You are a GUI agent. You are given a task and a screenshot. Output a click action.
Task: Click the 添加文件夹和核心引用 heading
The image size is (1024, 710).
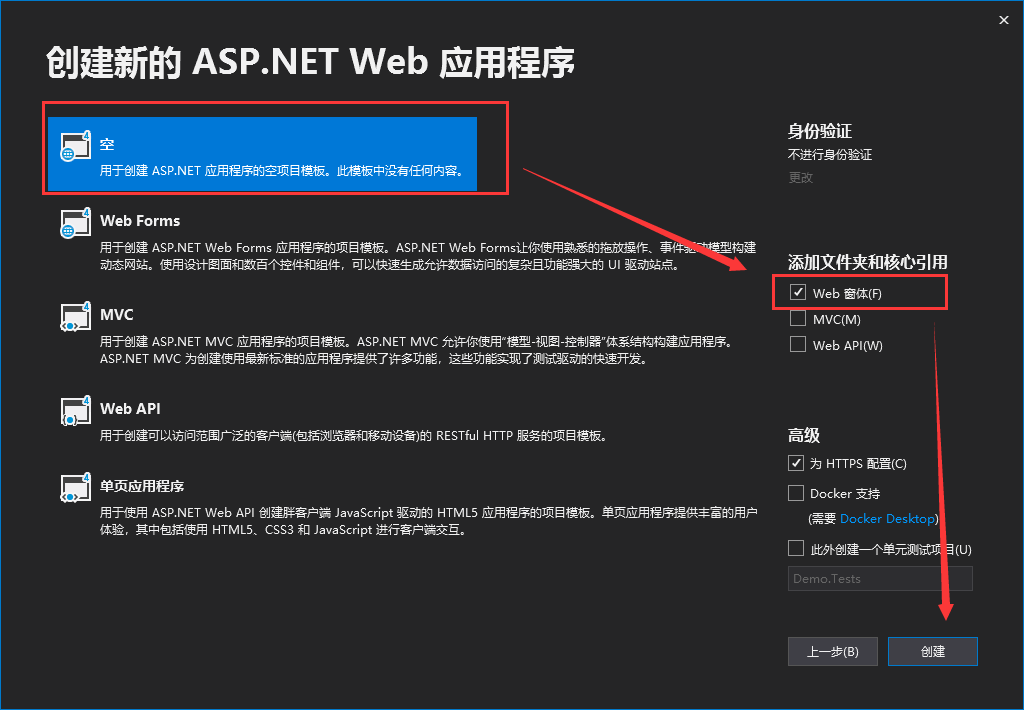tap(867, 263)
